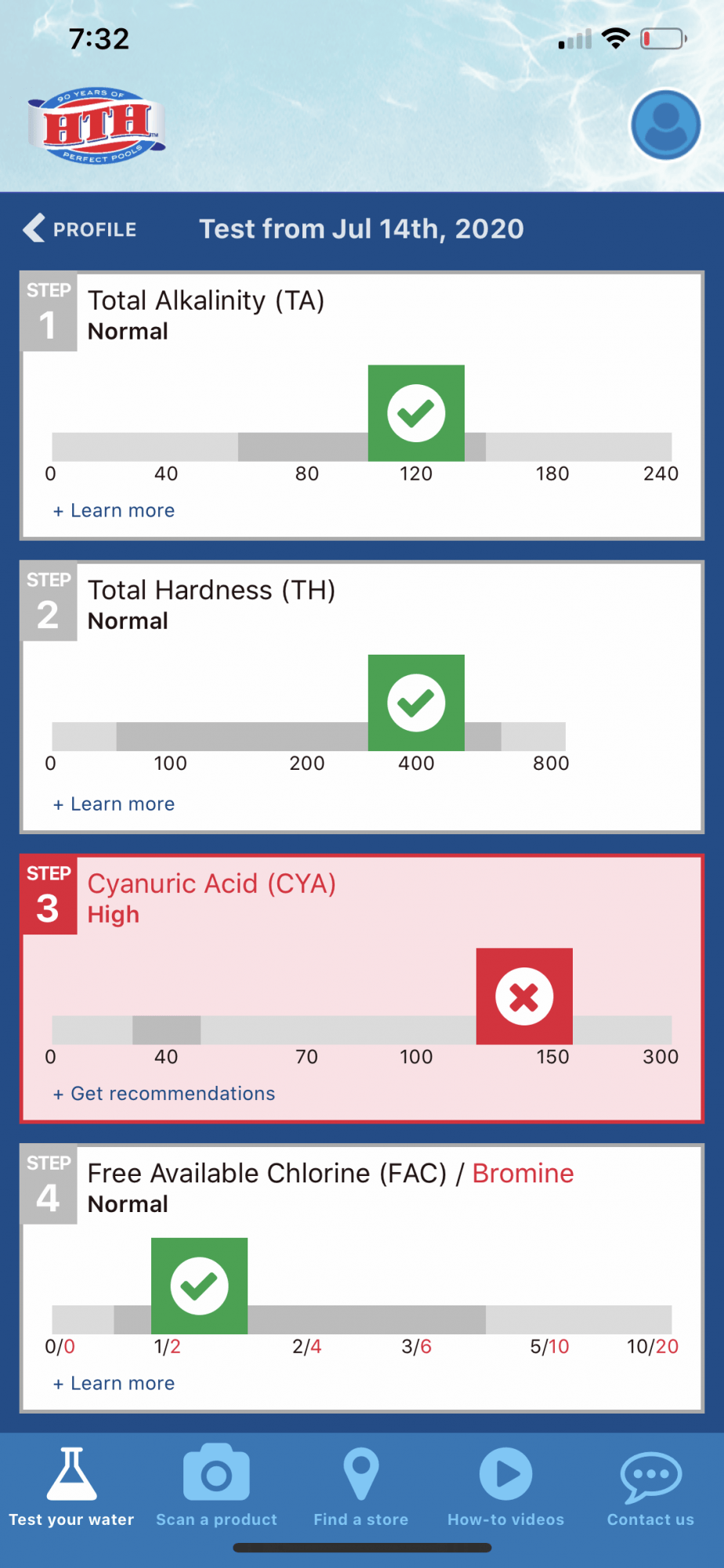Go back using the PROFILE chevron
The height and width of the screenshot is (1568, 724).
[x=79, y=229]
